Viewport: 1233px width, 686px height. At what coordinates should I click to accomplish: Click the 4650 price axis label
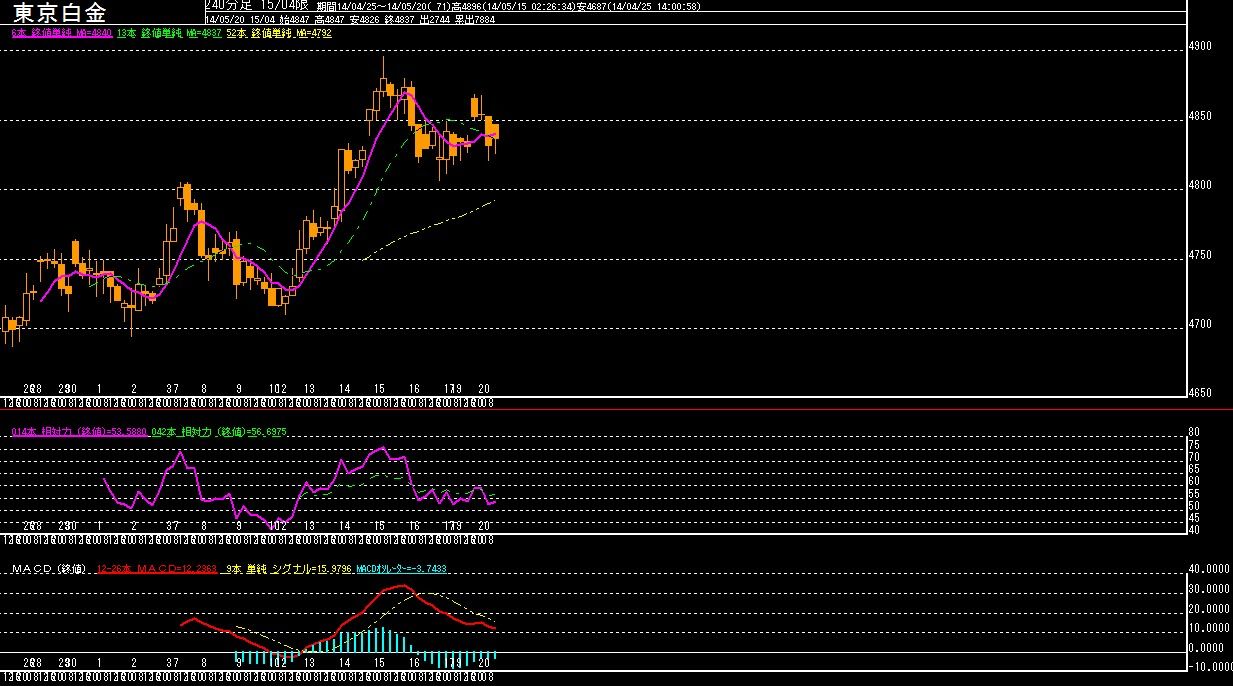tap(1200, 394)
